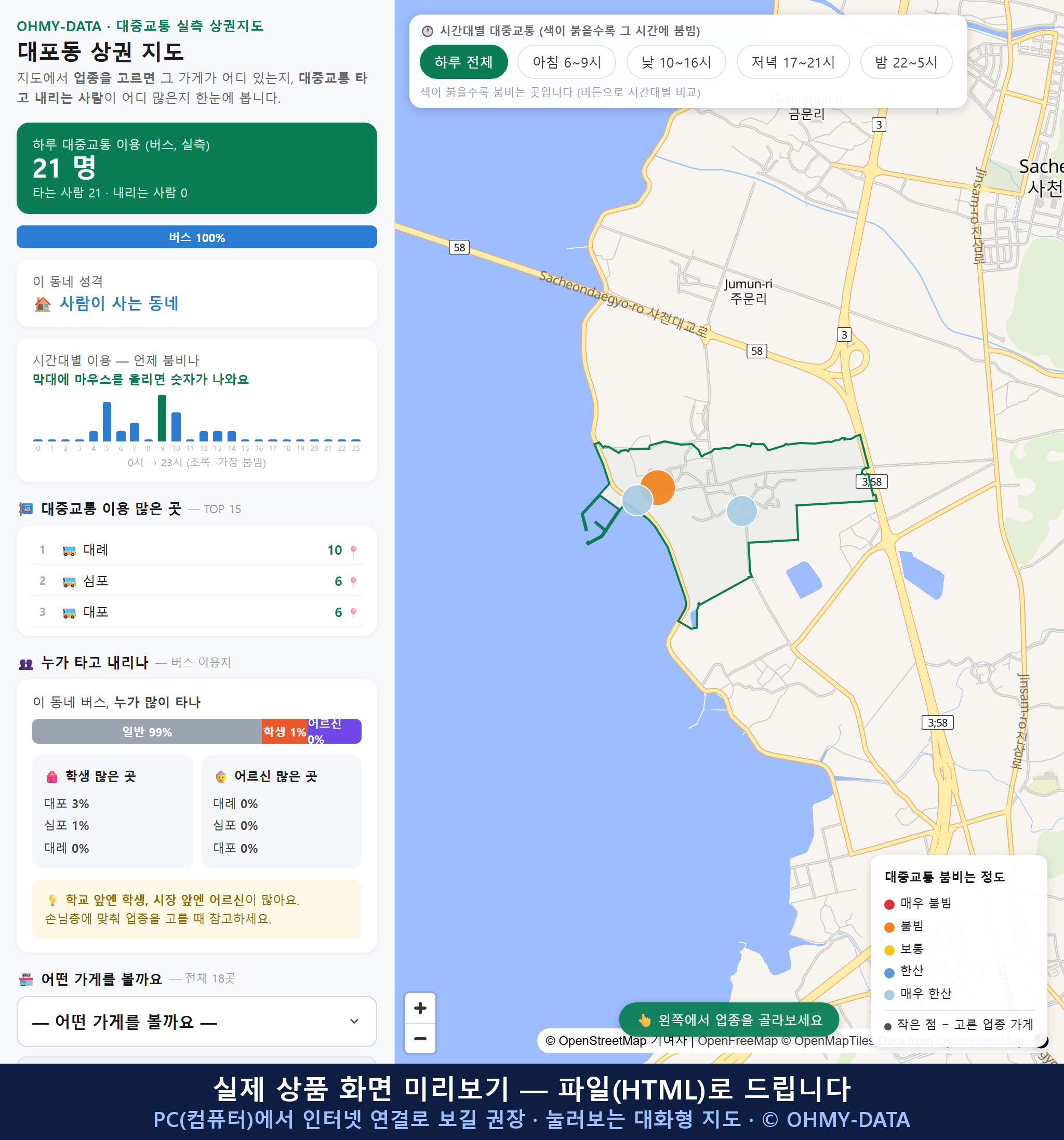Click the bus stop icon beside 대중교통 이용 많은 곳

pos(26,508)
